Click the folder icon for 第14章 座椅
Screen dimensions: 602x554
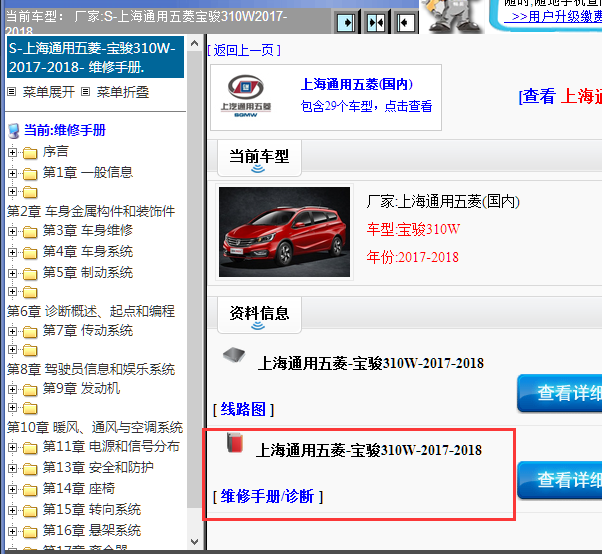(30, 490)
